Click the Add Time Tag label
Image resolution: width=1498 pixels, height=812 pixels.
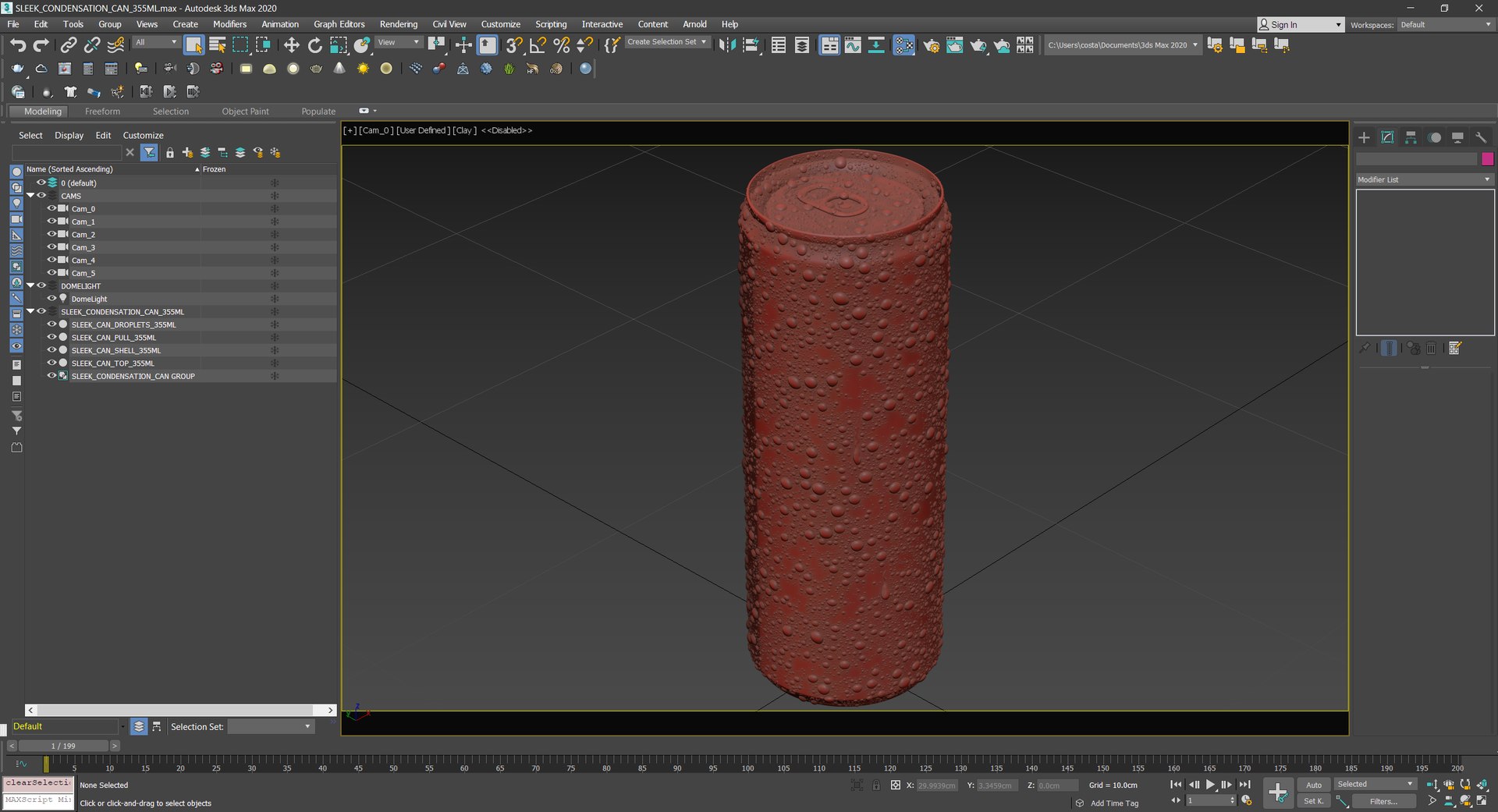[1114, 803]
